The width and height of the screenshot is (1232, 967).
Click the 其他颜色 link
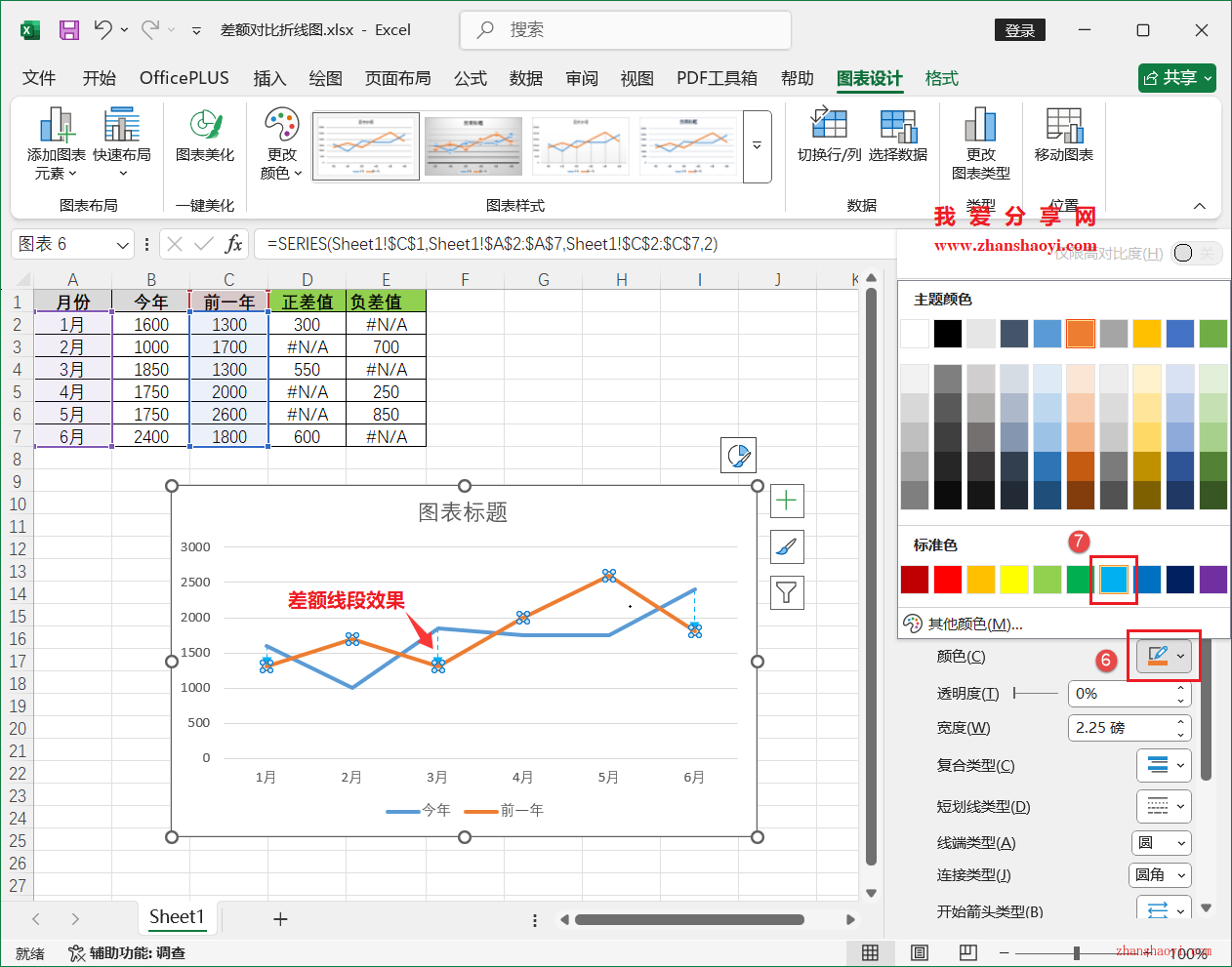[976, 623]
